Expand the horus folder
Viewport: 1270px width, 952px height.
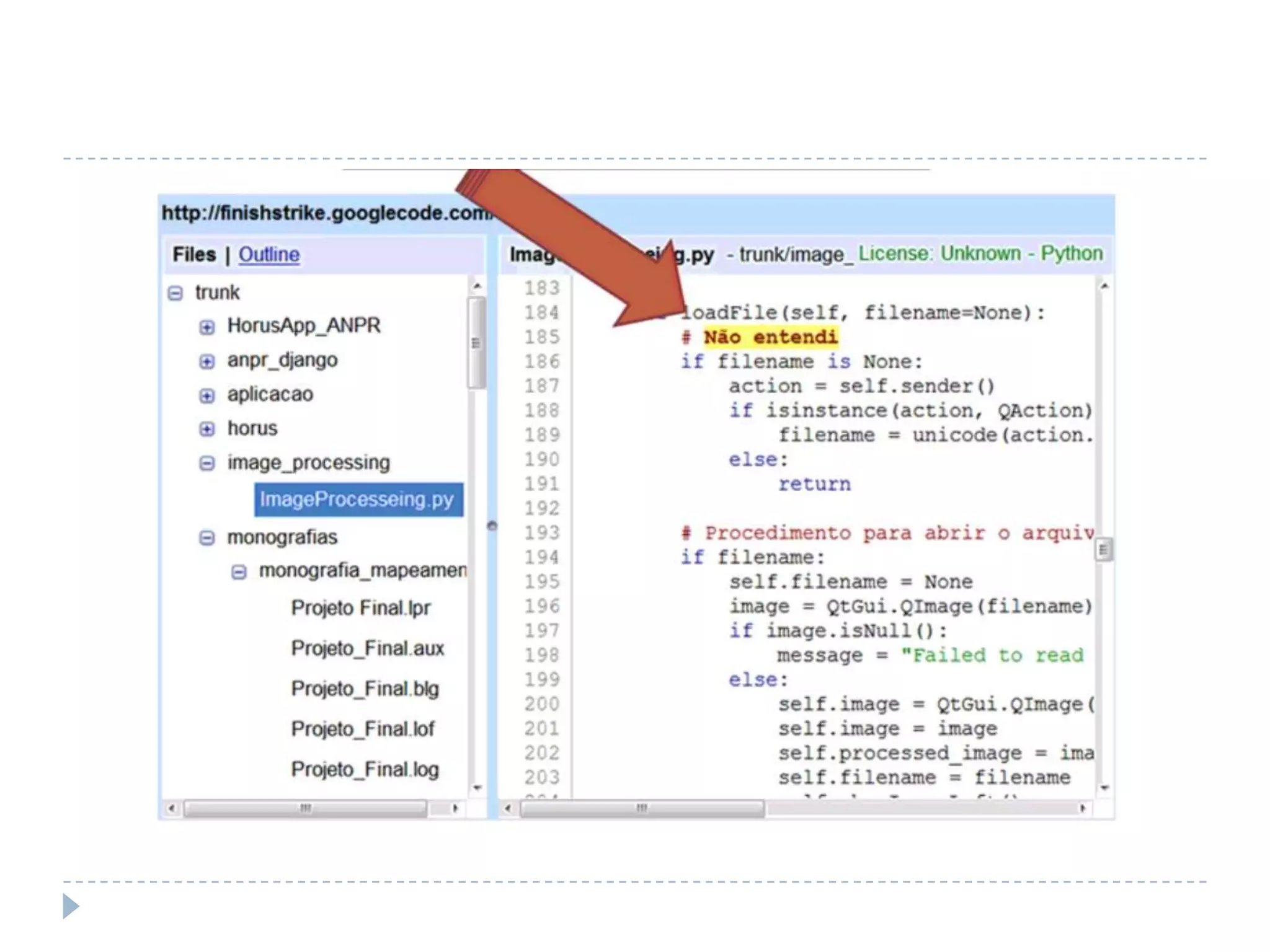(x=207, y=429)
